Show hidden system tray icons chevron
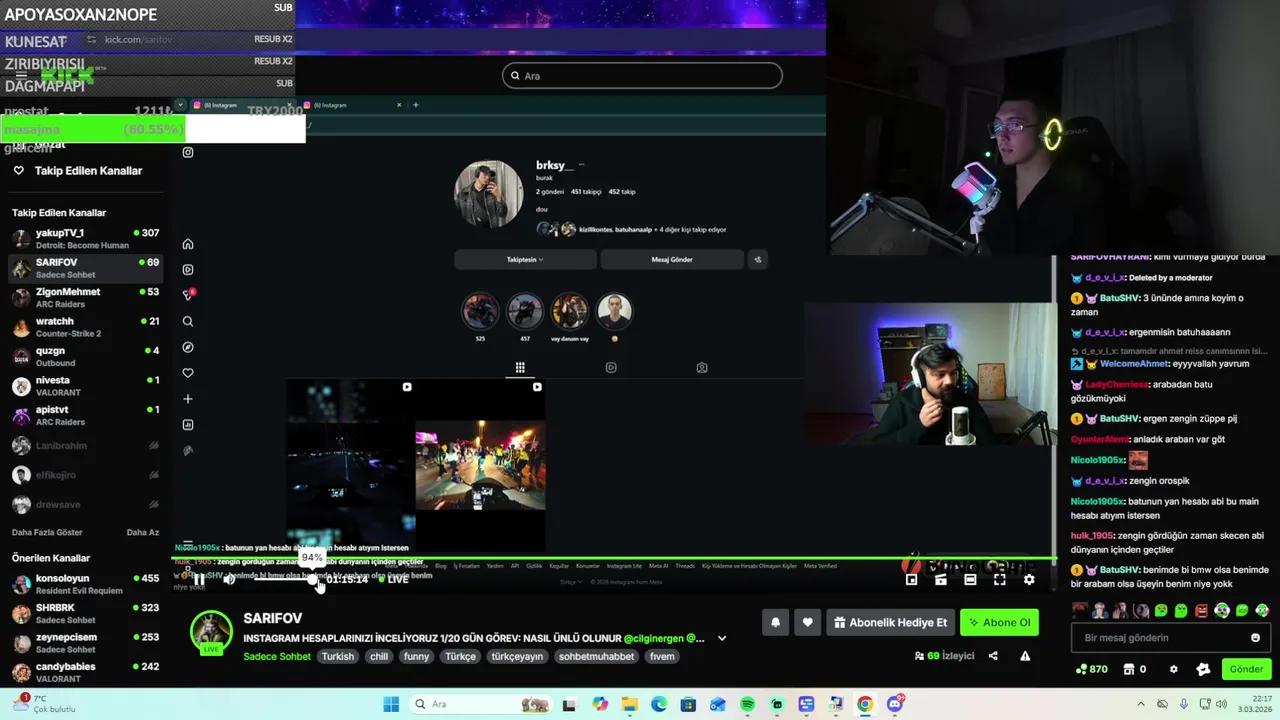Viewport: 1280px width, 720px height. coord(1141,704)
